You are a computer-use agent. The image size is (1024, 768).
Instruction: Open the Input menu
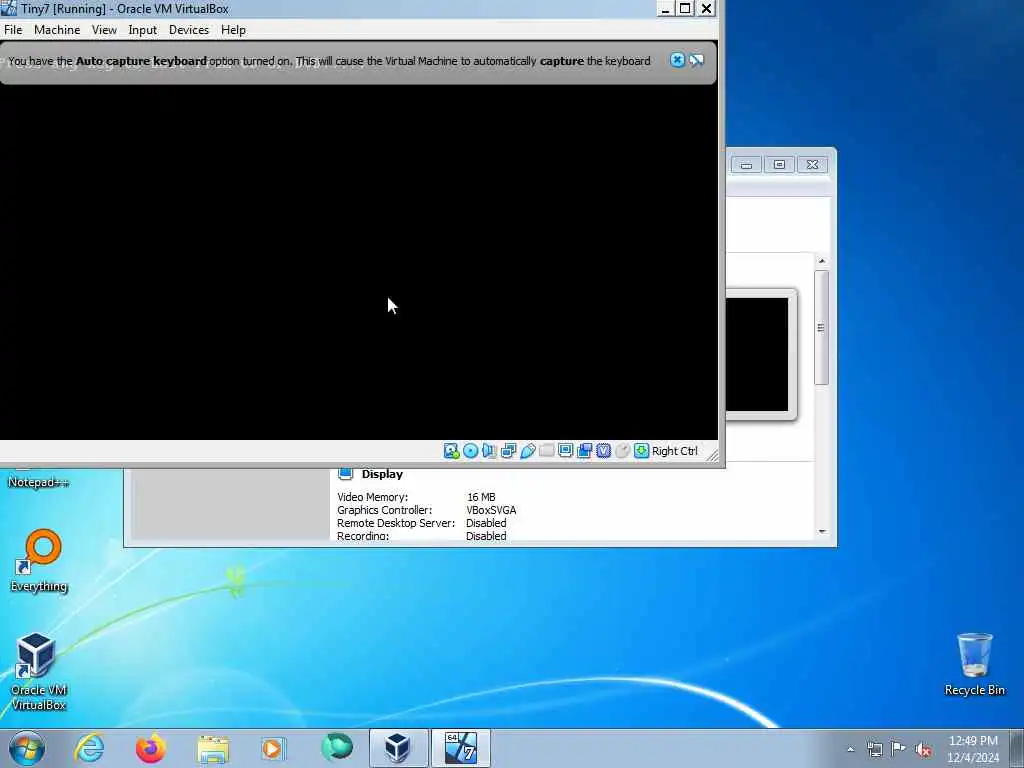pyautogui.click(x=142, y=30)
